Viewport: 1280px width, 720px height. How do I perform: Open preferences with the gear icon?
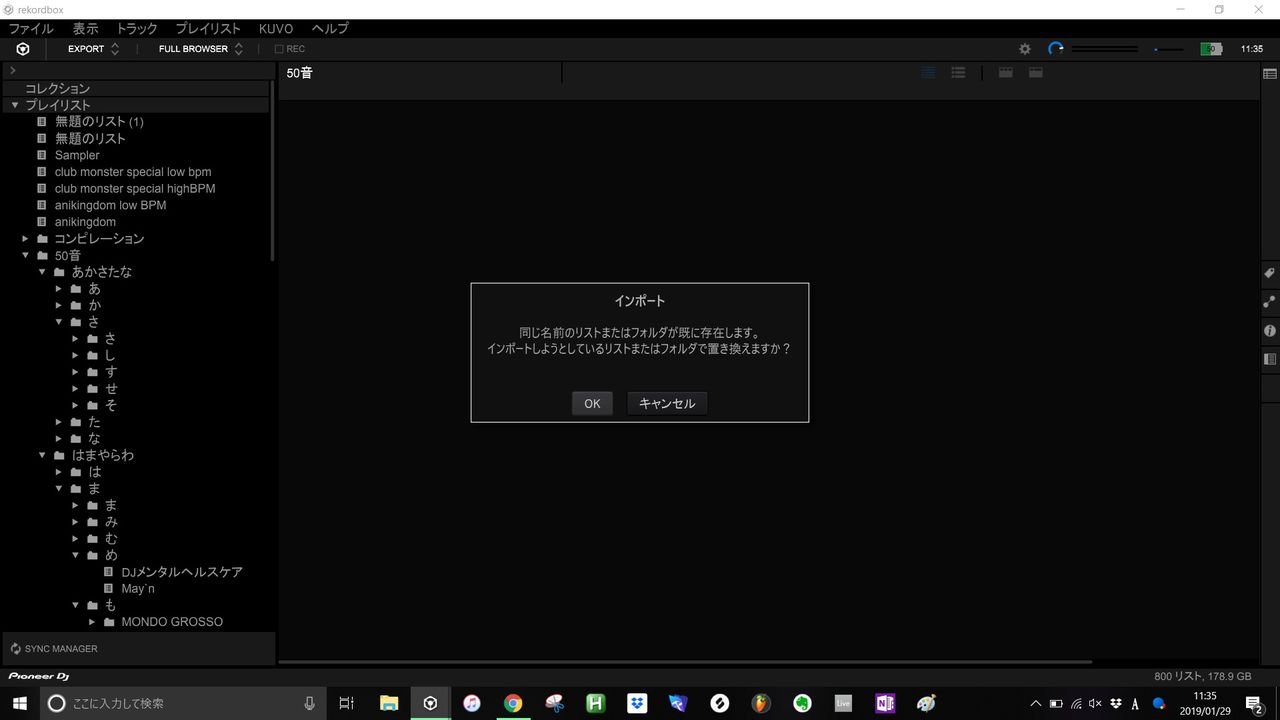point(1025,49)
